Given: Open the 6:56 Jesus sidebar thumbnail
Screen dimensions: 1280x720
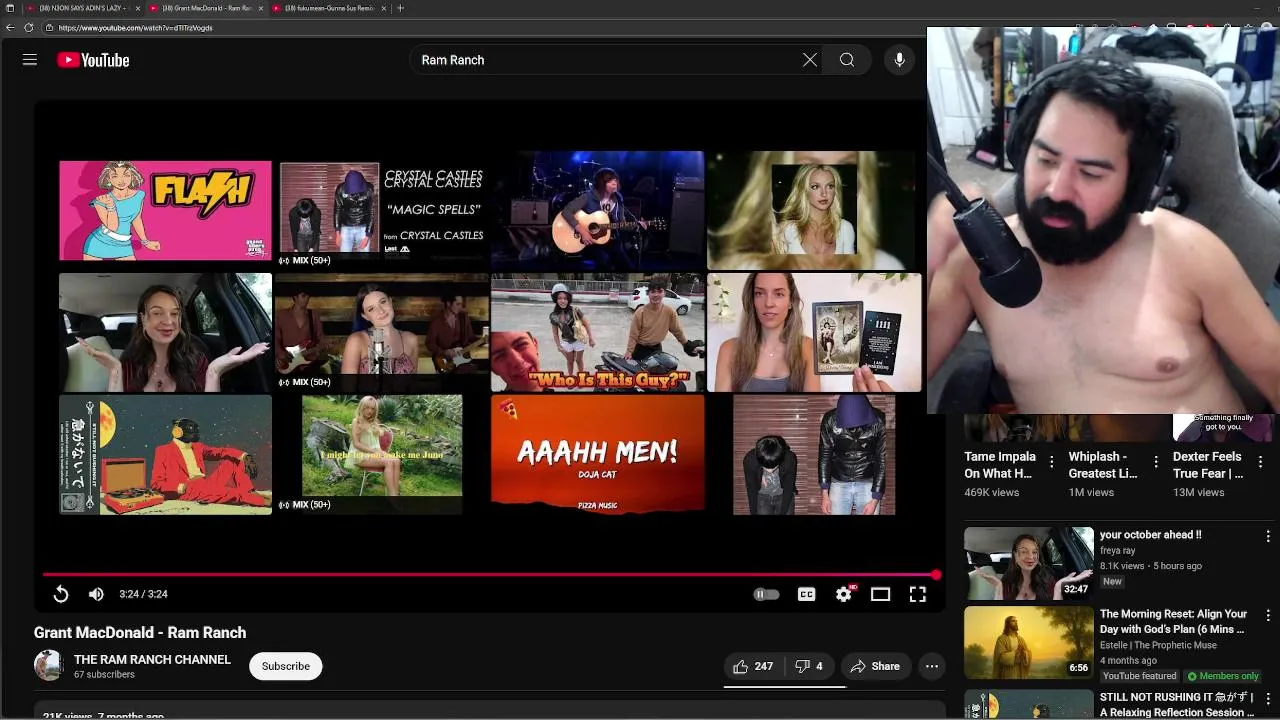Looking at the screenshot, I should point(1028,643).
